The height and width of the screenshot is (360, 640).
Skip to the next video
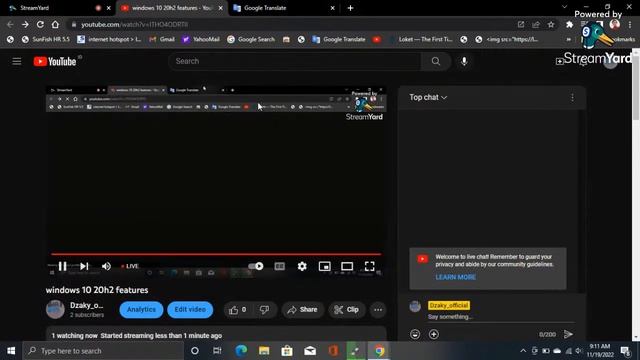tap(84, 266)
